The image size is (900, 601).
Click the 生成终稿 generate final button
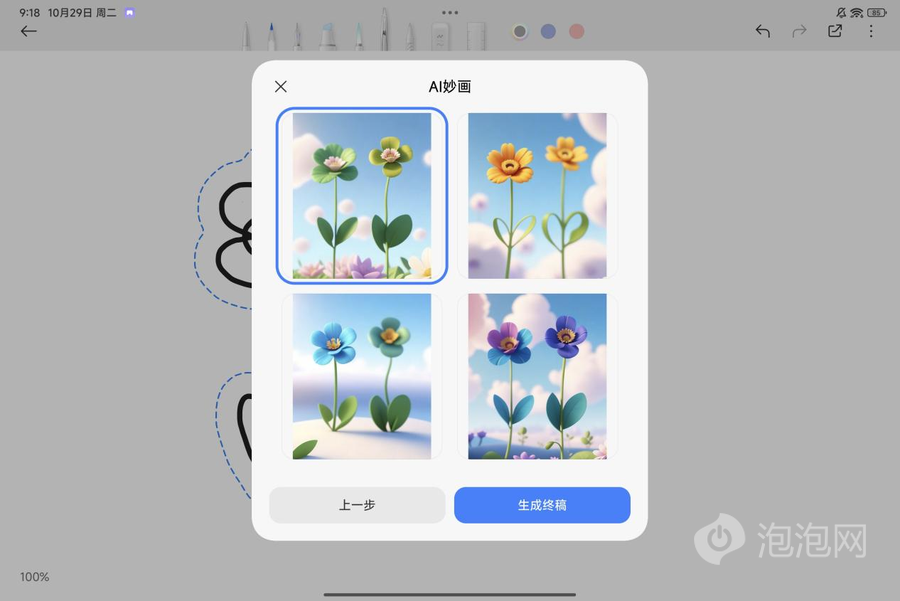pos(542,505)
